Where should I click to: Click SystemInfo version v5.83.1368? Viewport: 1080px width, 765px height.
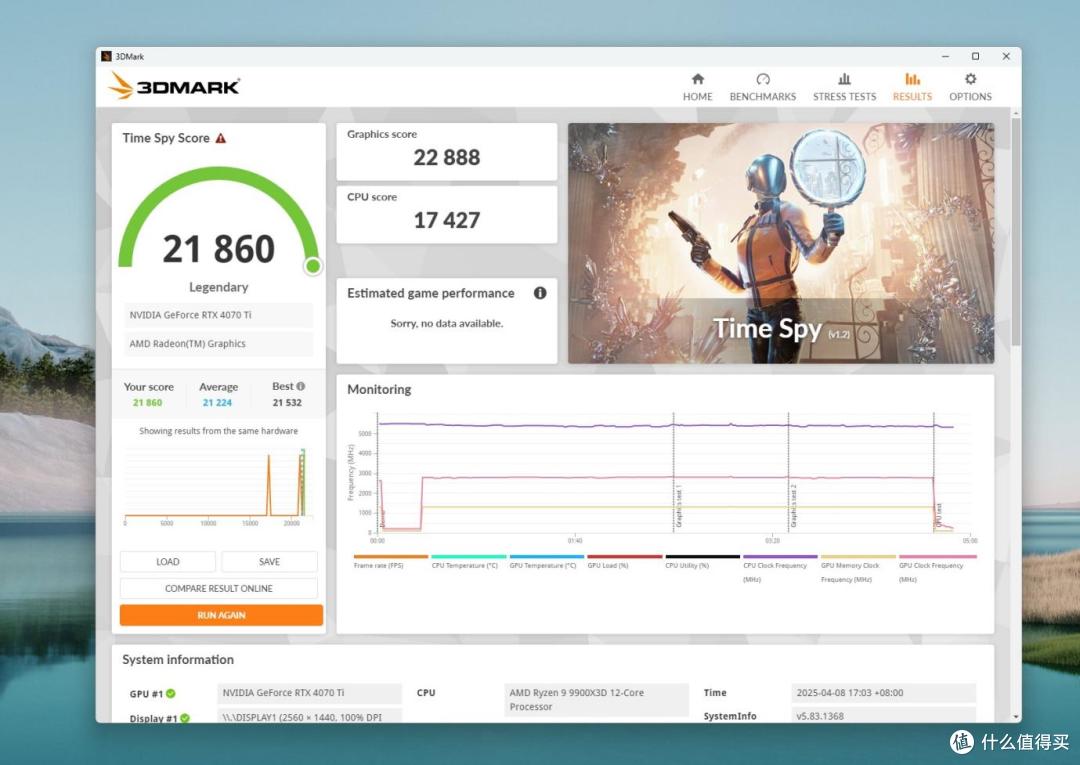coord(883,715)
